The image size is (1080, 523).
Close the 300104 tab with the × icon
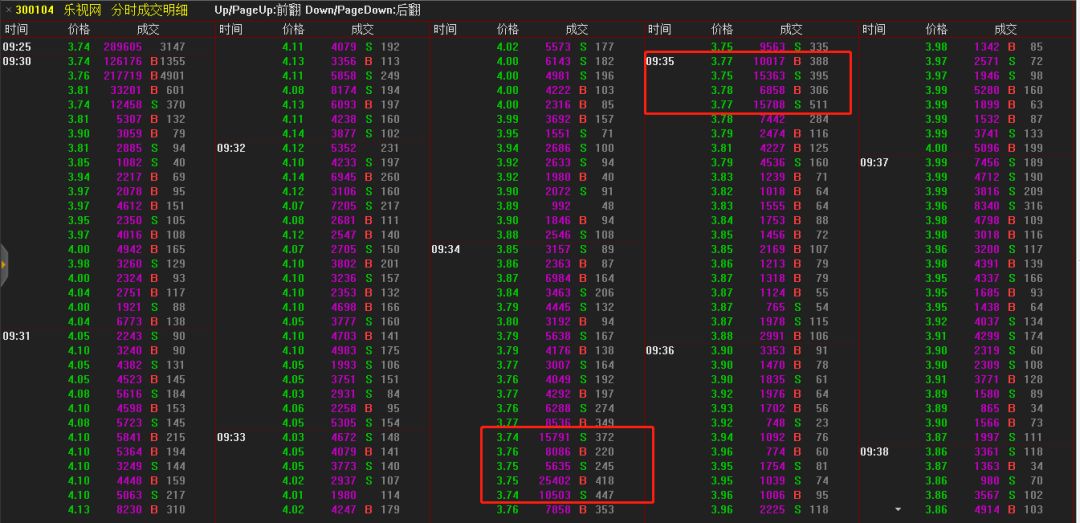[8, 10]
